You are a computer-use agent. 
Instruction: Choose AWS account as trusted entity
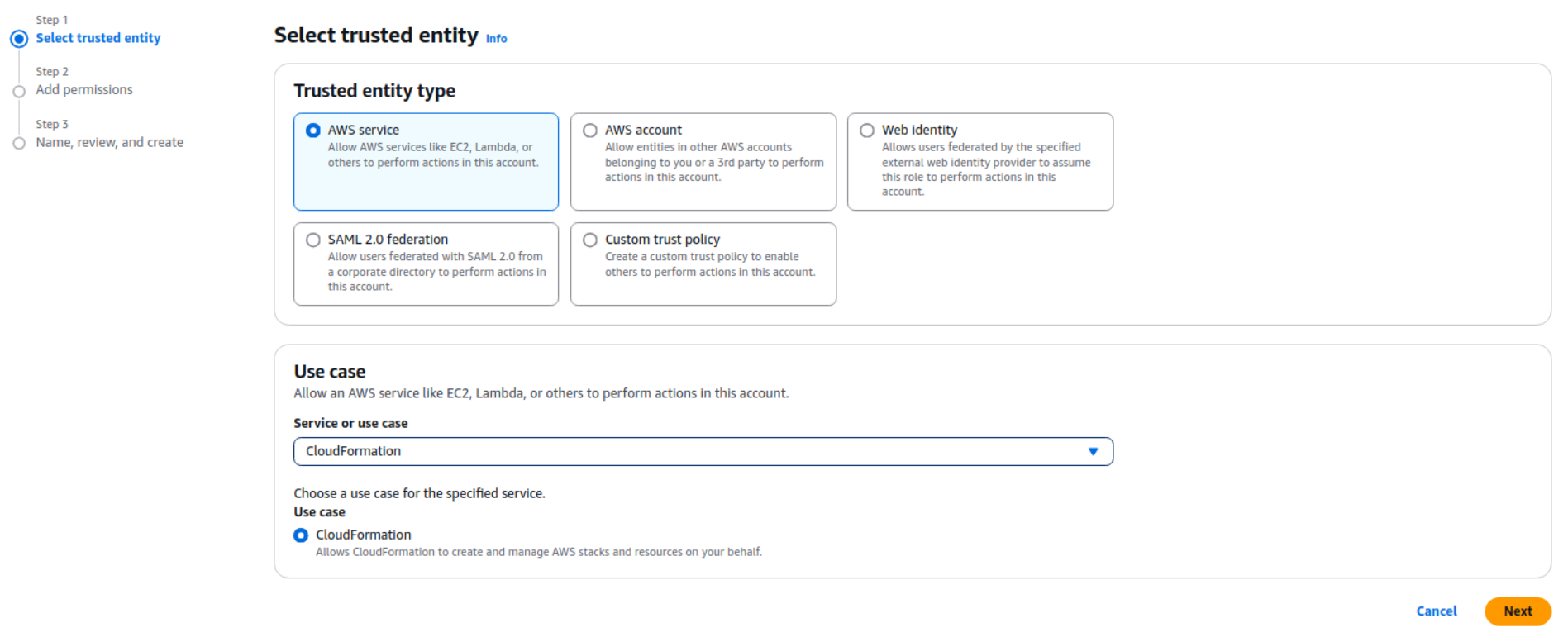coord(590,131)
